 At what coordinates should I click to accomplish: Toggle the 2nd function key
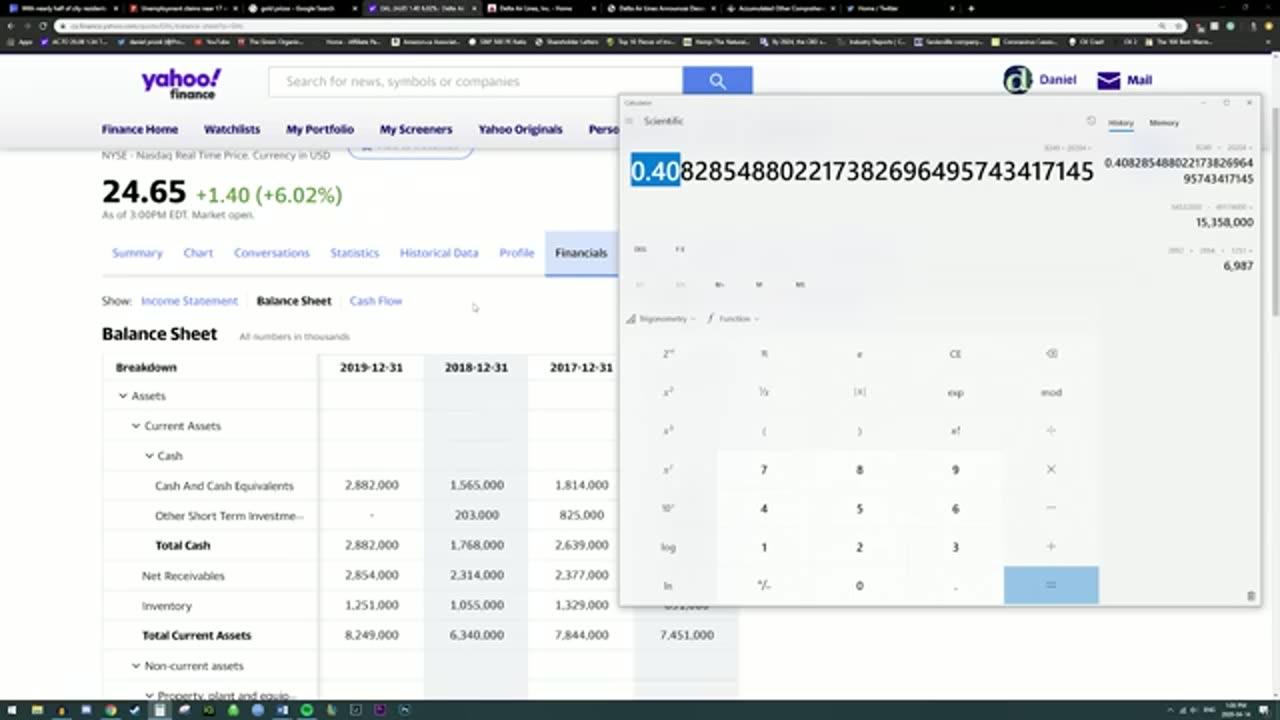[668, 354]
